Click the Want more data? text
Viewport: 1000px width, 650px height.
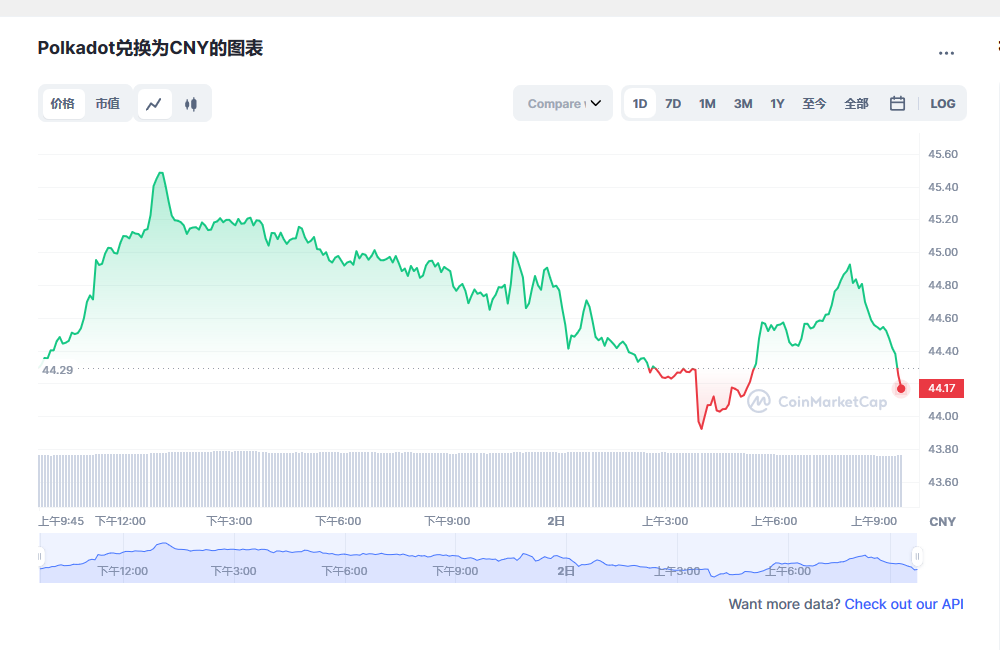(784, 604)
